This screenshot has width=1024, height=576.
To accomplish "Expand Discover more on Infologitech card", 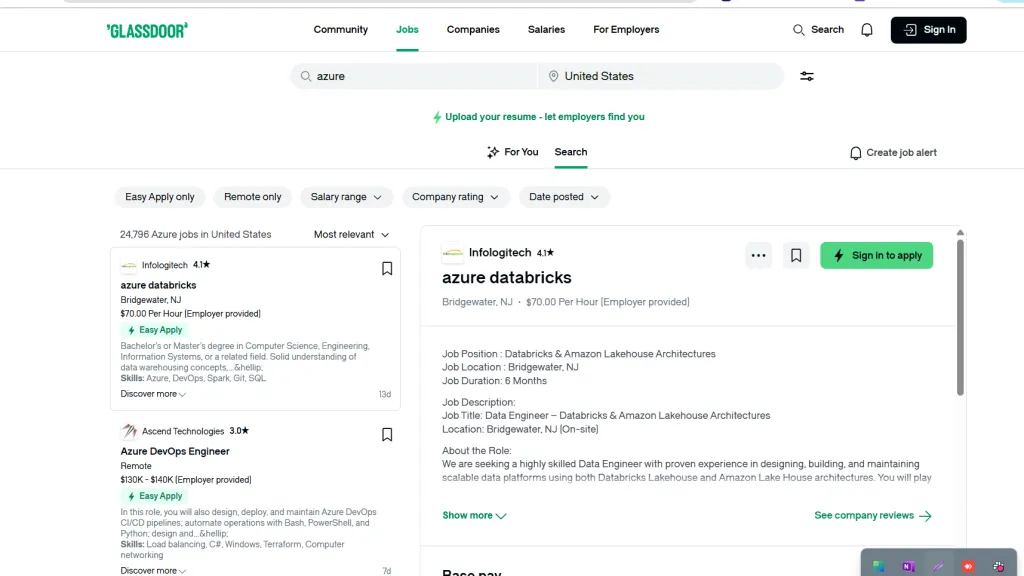I will [x=153, y=394].
